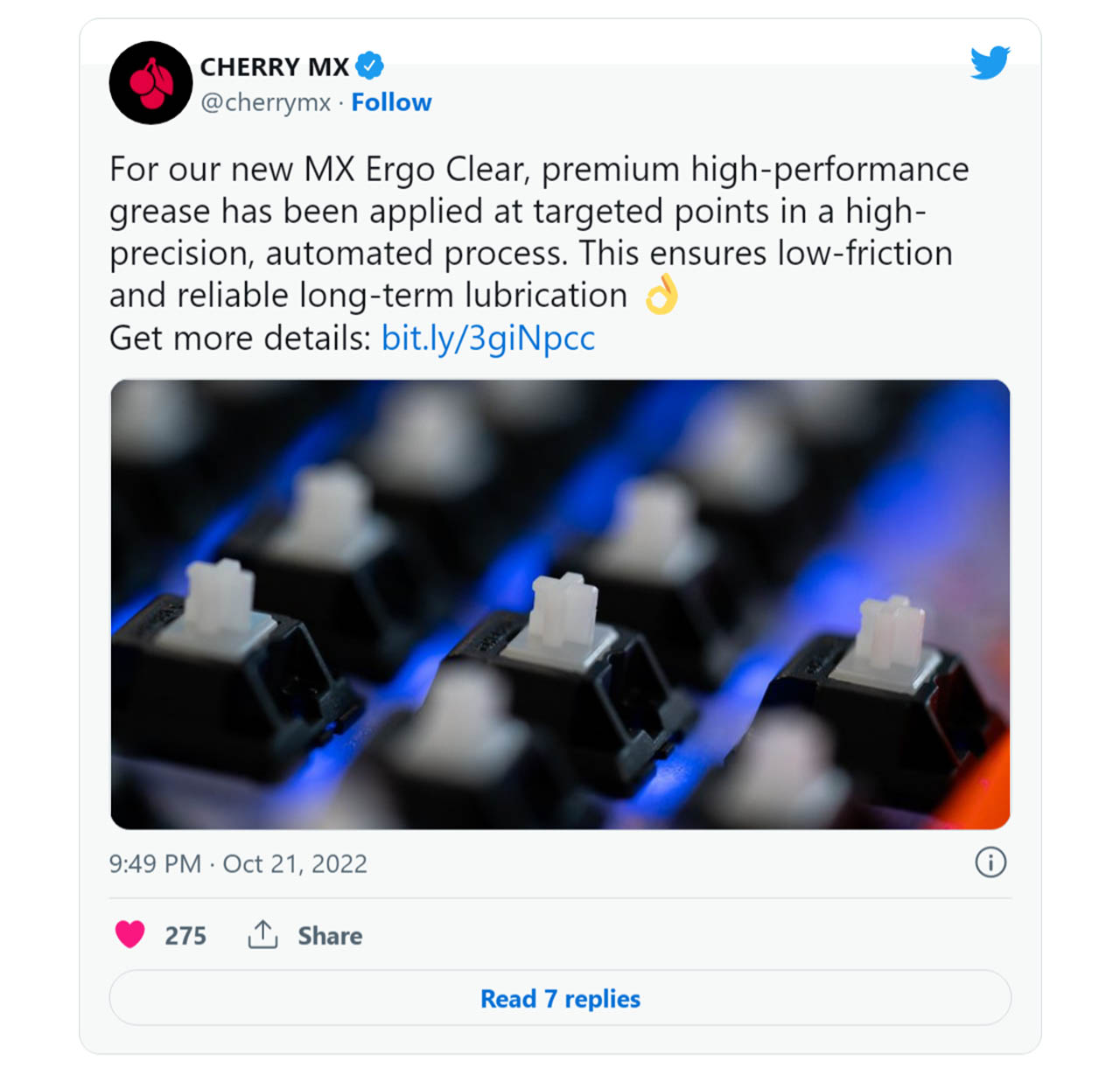The height and width of the screenshot is (1068, 1120).
Task: Click the OK hand emoji
Action: click(661, 295)
